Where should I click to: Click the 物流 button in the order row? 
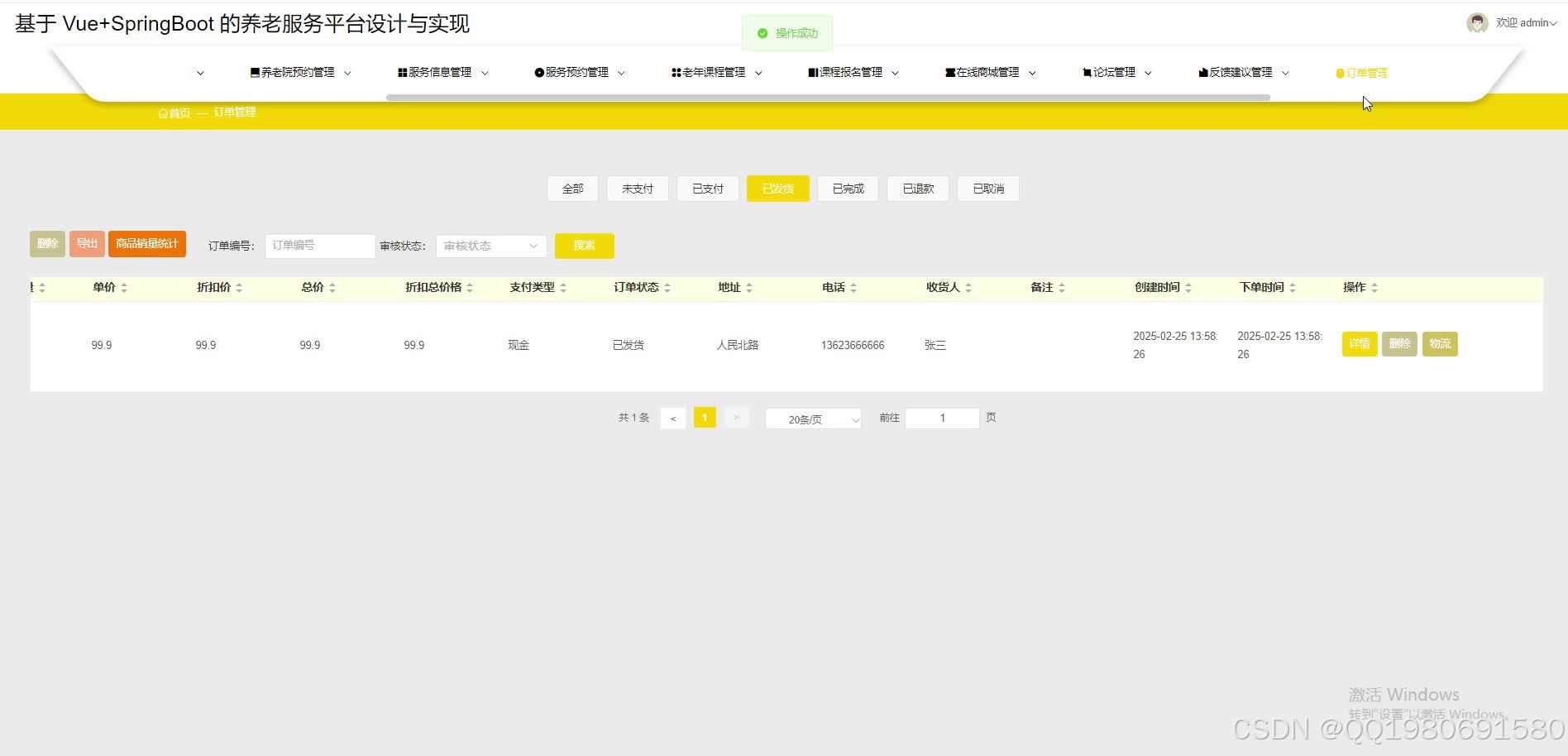tap(1440, 343)
